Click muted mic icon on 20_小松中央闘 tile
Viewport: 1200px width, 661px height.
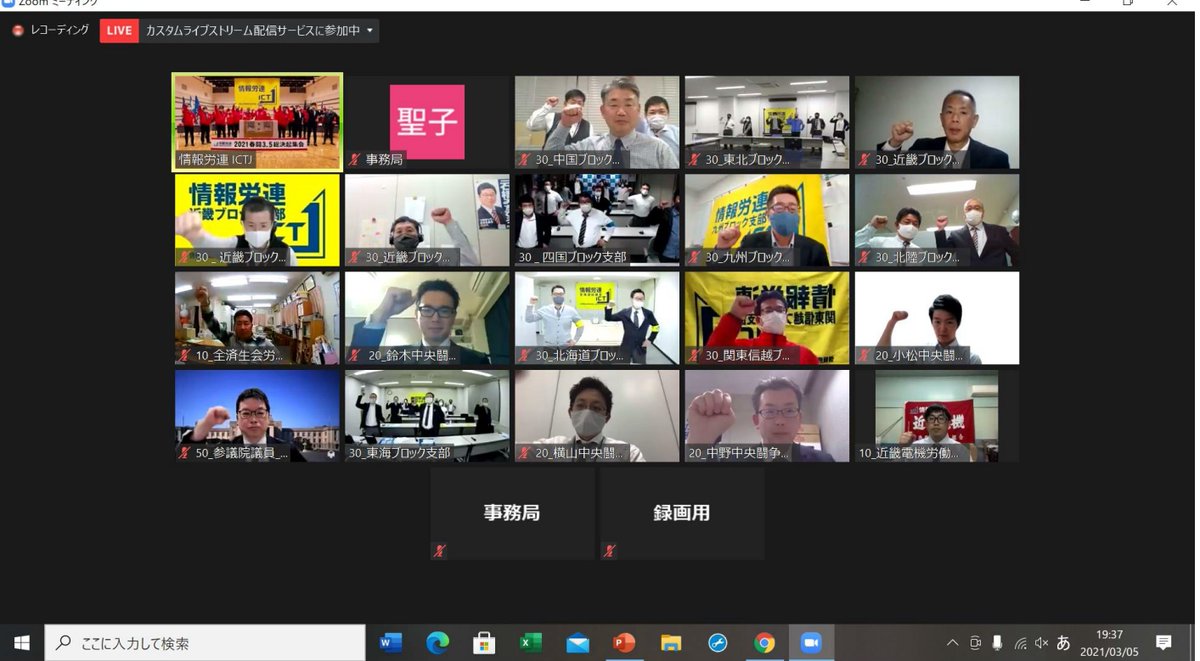(865, 355)
